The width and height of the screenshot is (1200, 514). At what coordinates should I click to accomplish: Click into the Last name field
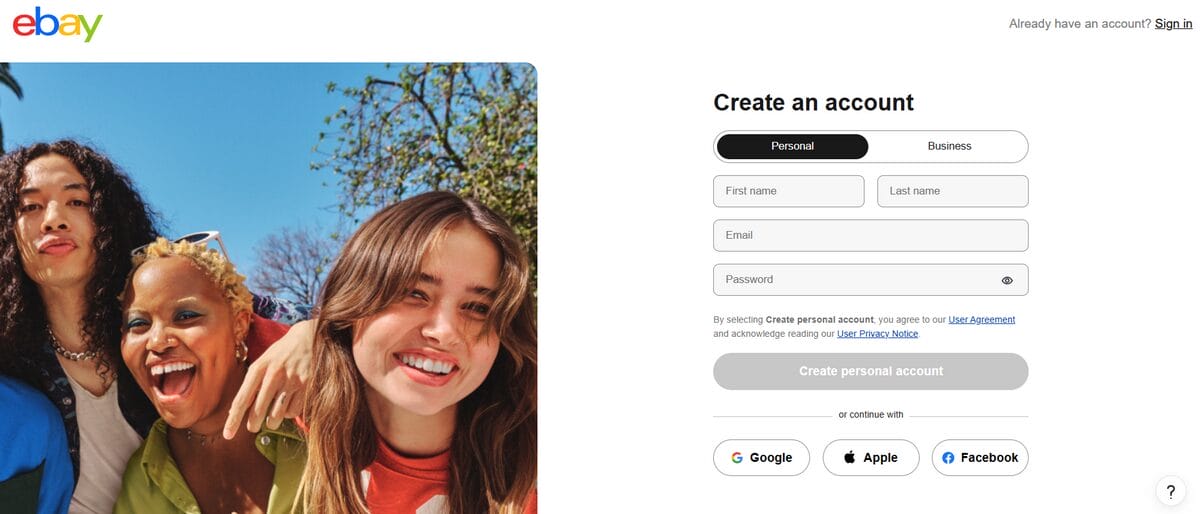(952, 191)
